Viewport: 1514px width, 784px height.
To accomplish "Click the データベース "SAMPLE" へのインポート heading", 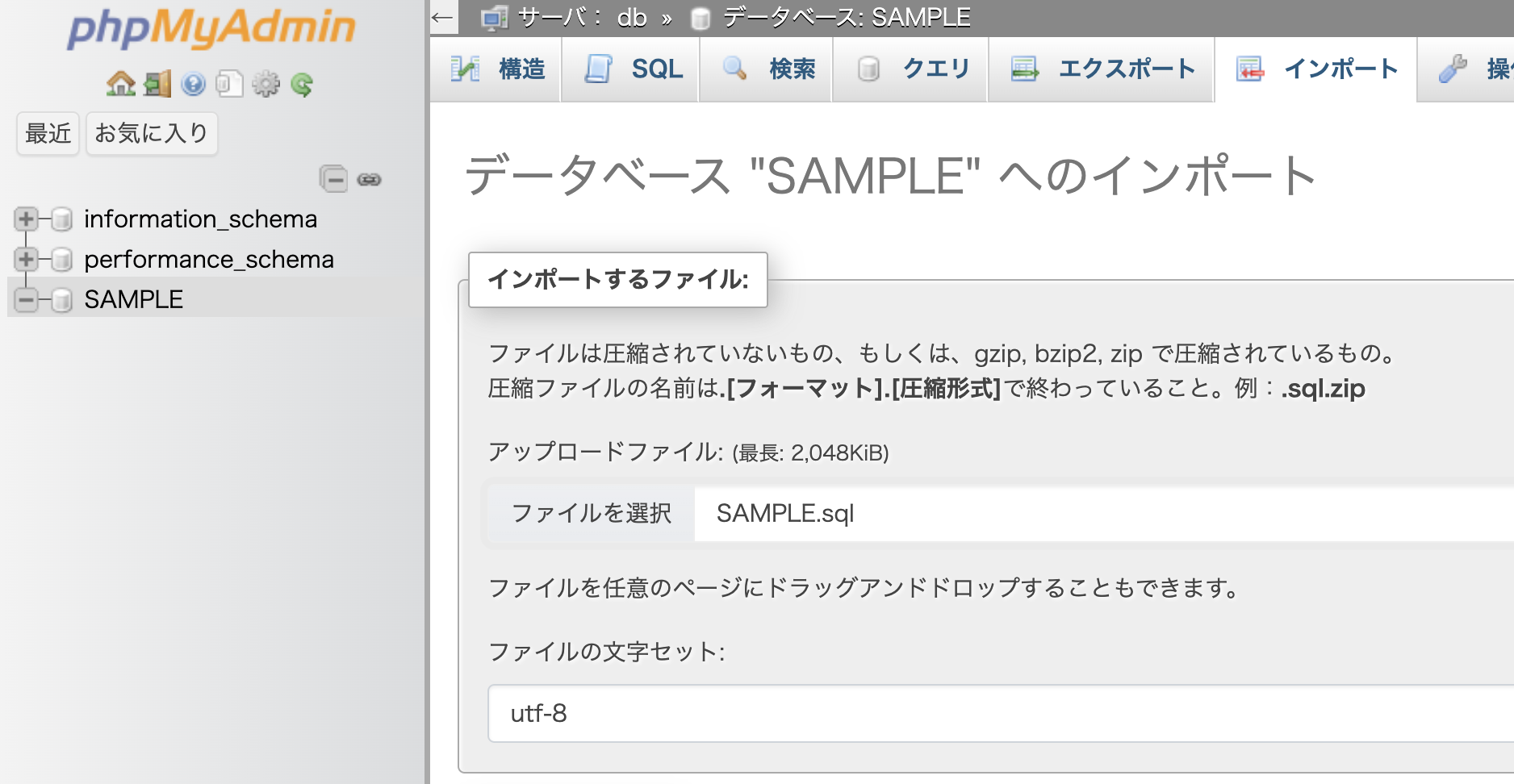I will 891,176.
